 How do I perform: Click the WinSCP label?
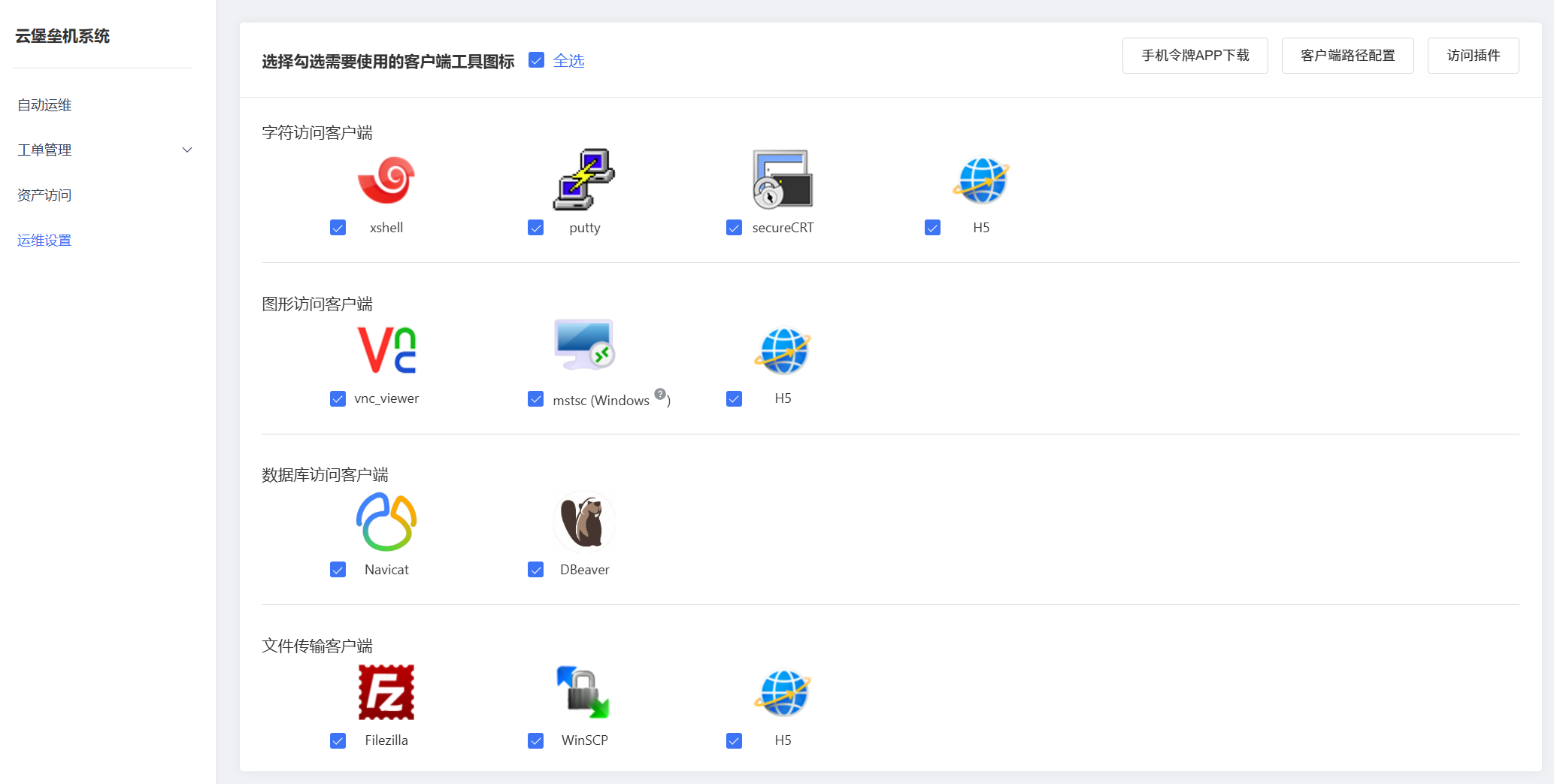point(585,740)
